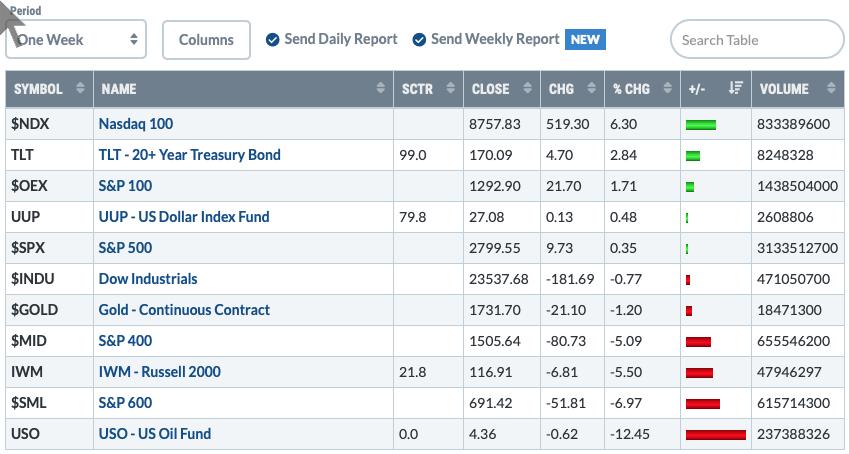The height and width of the screenshot is (454, 849).
Task: Click the 6.30 percent change value
Action: point(623,124)
